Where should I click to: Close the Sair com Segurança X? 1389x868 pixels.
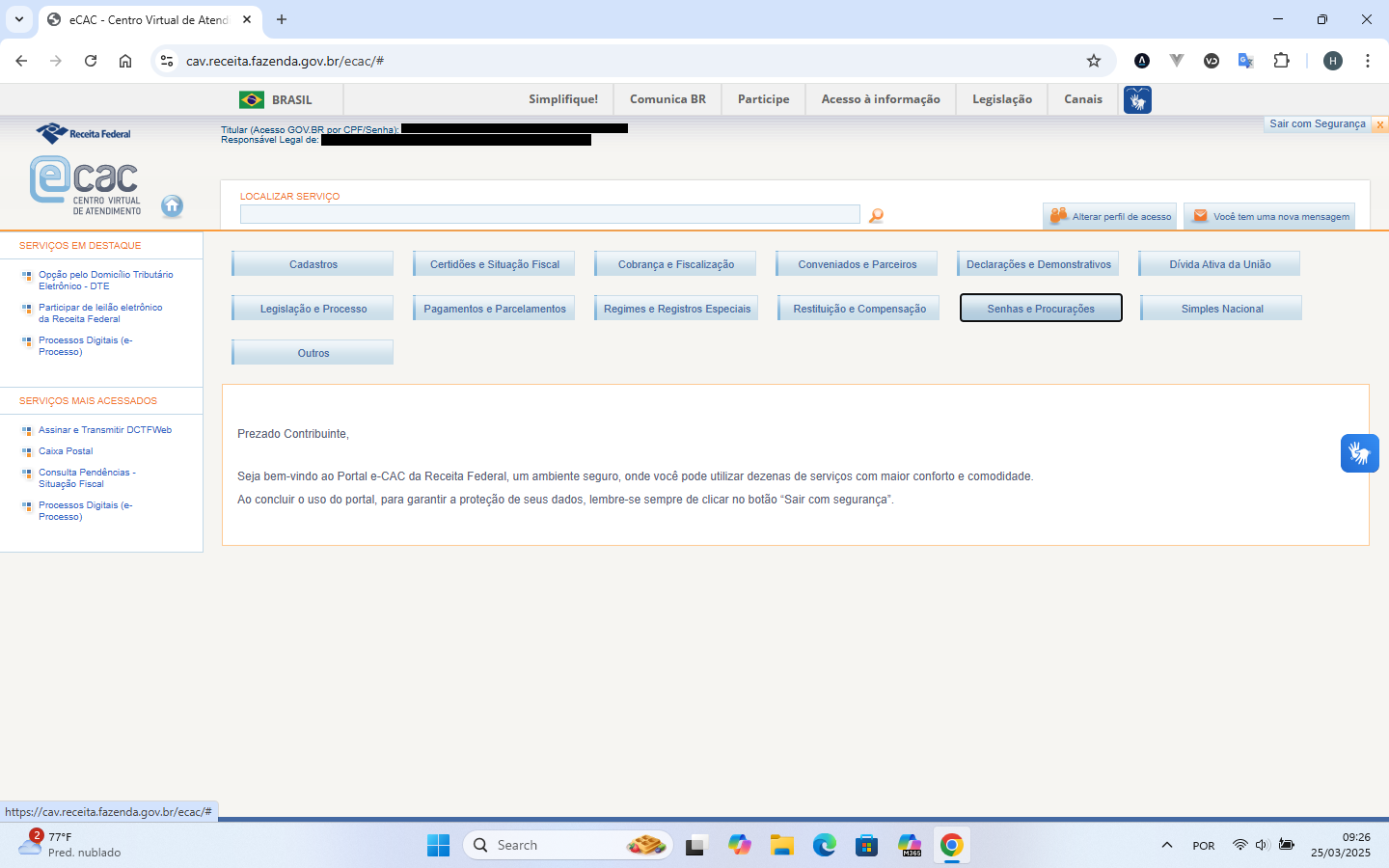point(1380,124)
